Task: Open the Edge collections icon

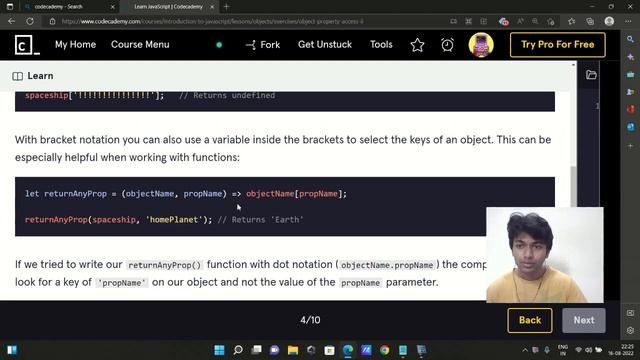Action: click(x=590, y=21)
